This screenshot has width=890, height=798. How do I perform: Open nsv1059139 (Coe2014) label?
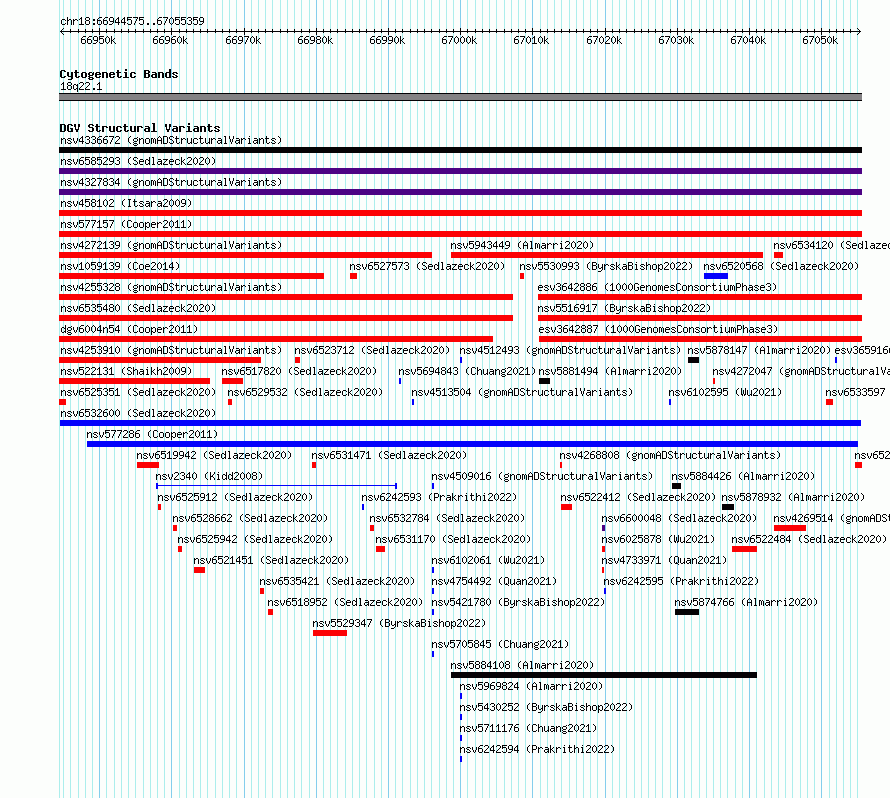tap(120, 266)
